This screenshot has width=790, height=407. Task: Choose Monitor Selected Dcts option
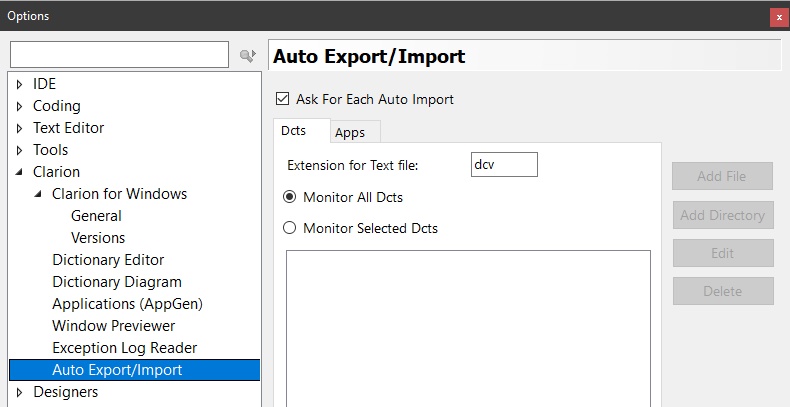tap(290, 228)
